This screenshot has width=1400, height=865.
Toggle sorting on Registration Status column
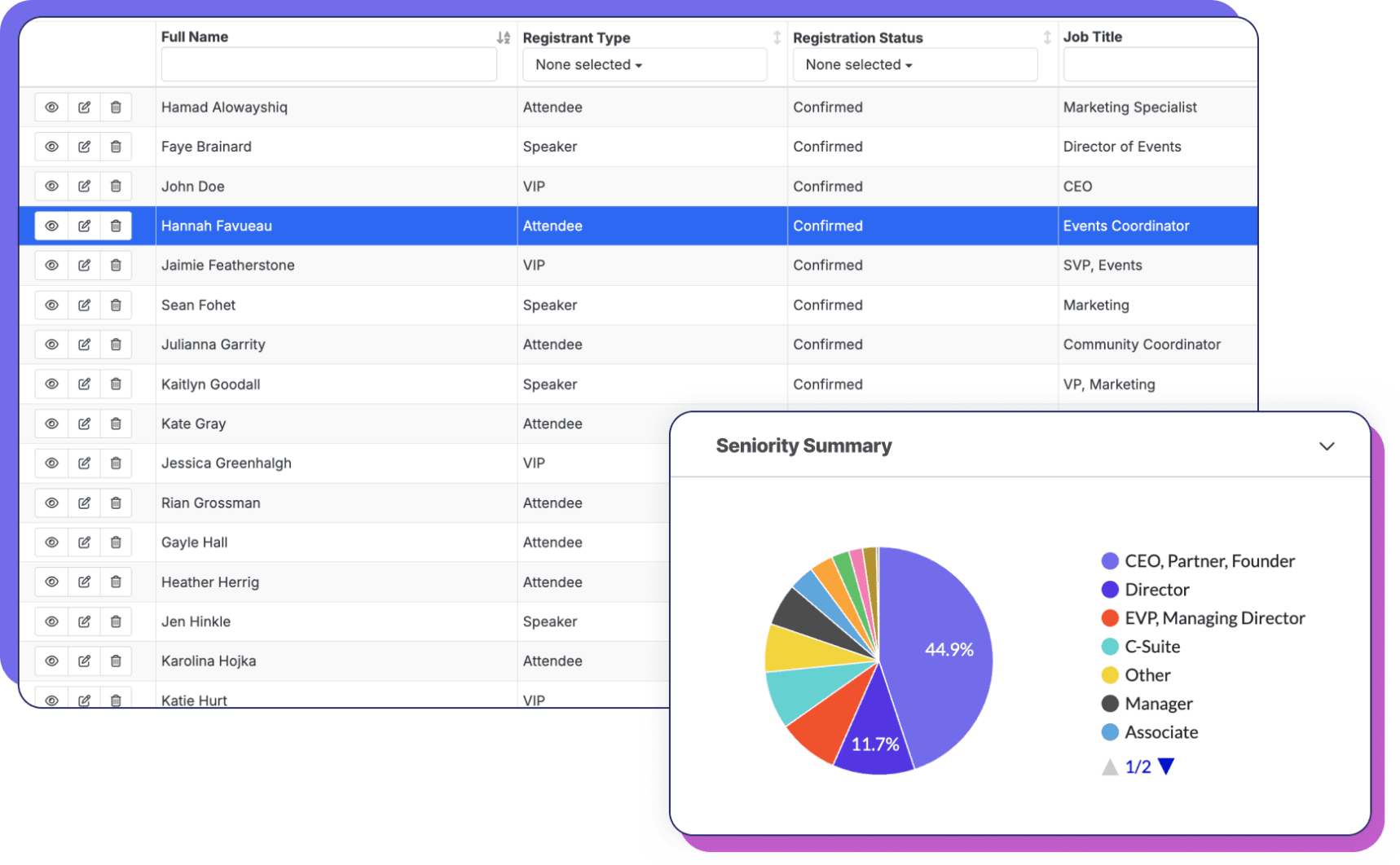coord(1046,37)
